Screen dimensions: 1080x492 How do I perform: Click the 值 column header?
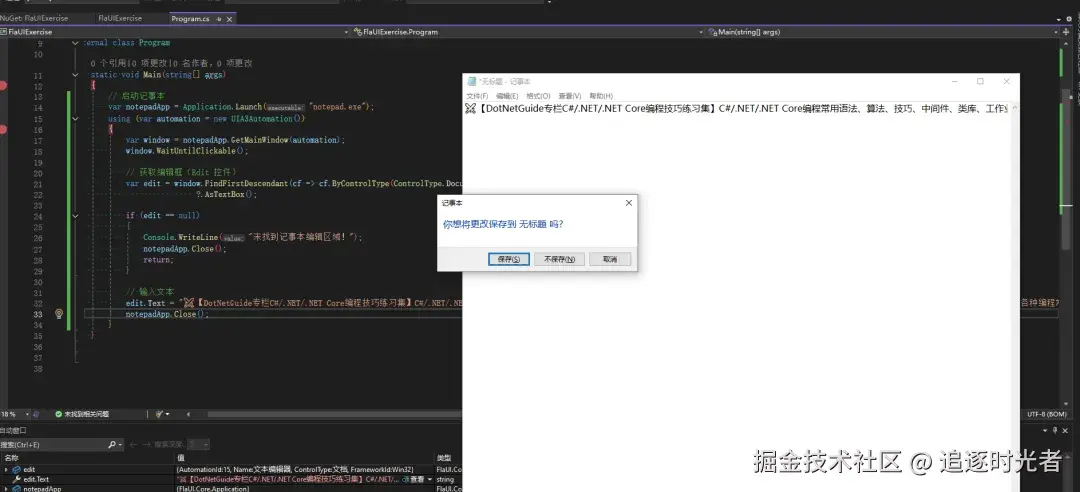tap(180, 458)
